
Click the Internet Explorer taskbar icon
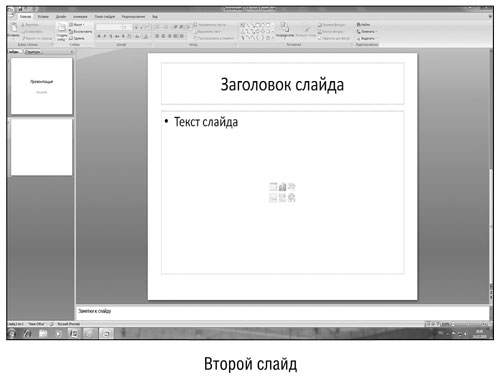[27, 333]
